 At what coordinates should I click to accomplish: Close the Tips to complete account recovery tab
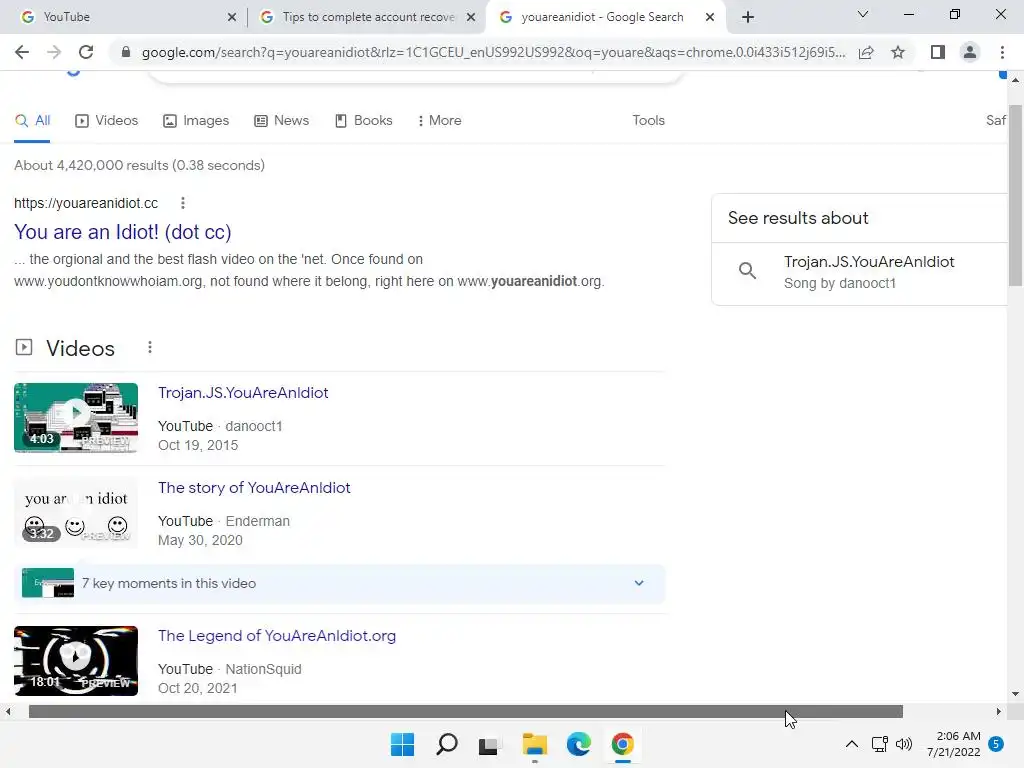point(471,18)
